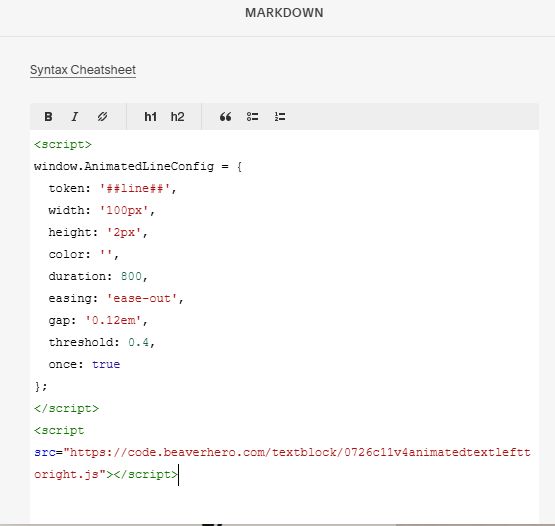Click the MARKDOWN header title
Screen dimensions: 555x526
click(x=284, y=13)
